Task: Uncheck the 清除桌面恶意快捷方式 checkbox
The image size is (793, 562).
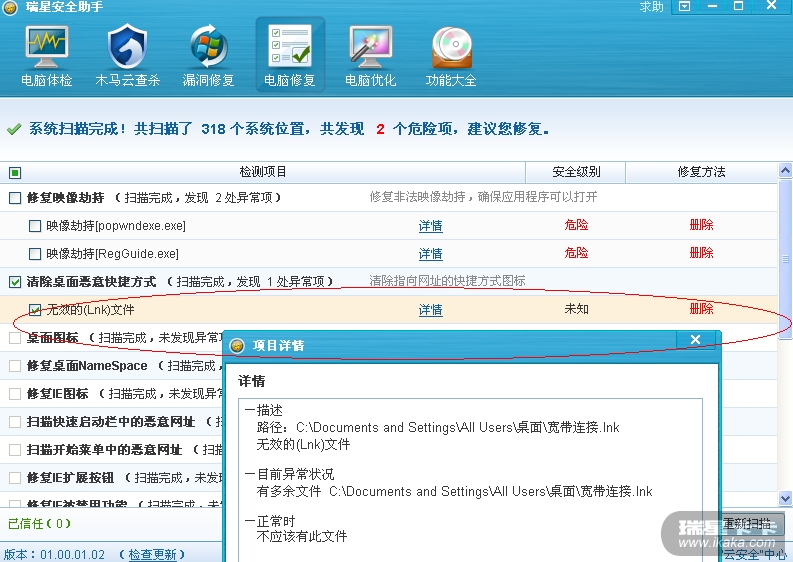Action: coord(15,282)
